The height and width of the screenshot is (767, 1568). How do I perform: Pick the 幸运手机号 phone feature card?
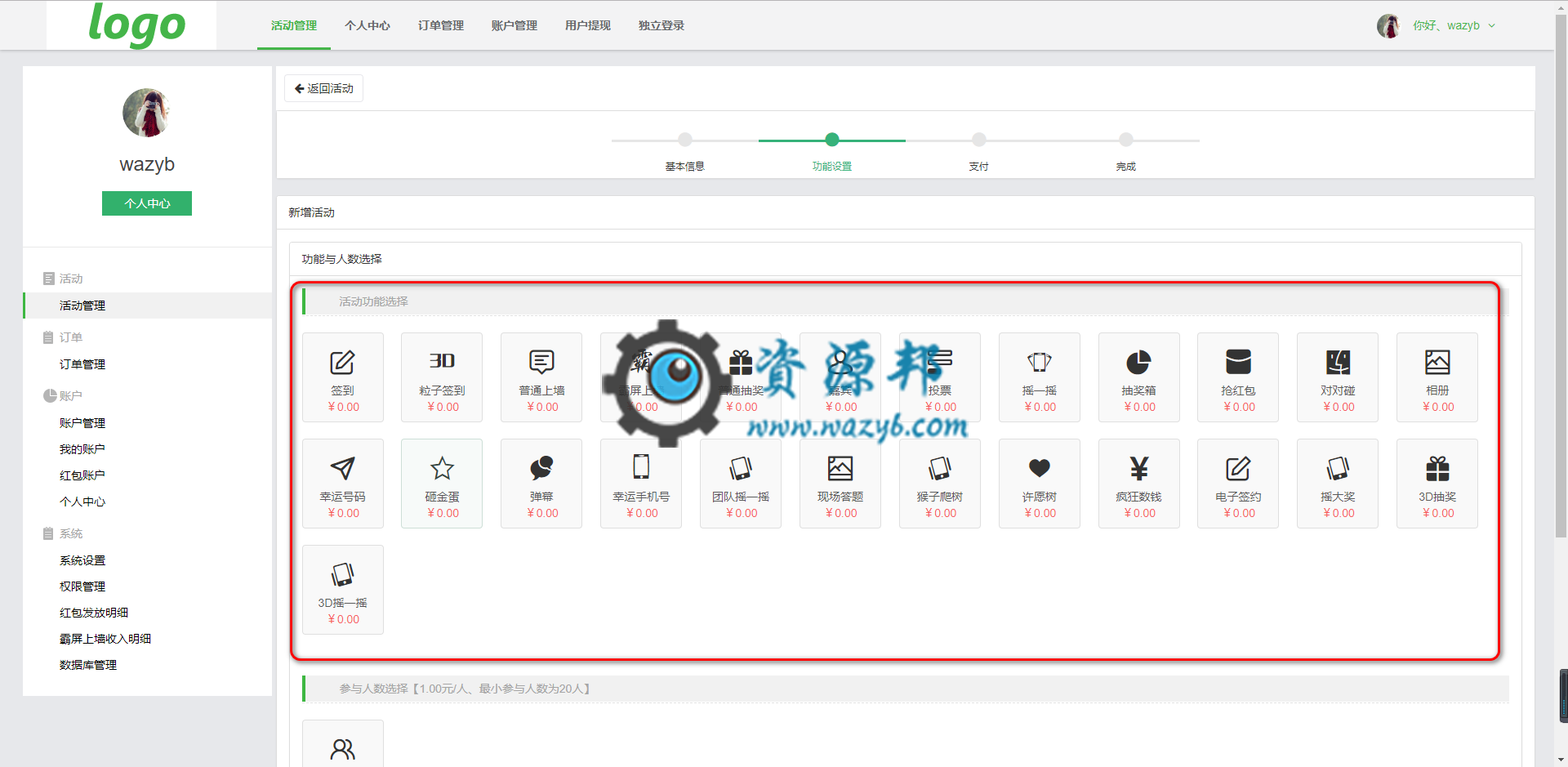[641, 484]
